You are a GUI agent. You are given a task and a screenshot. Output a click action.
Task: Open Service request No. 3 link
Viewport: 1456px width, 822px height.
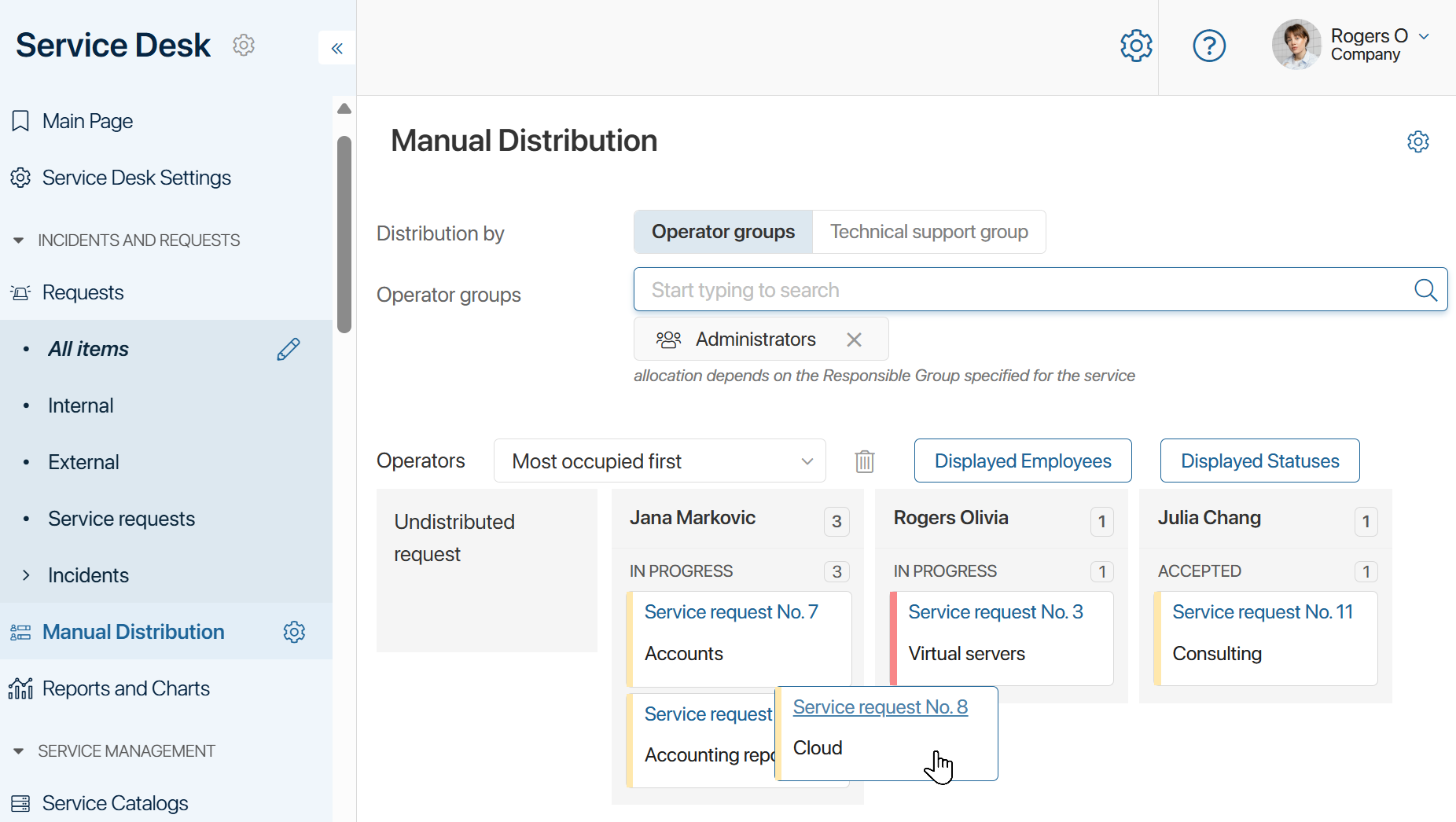(995, 612)
